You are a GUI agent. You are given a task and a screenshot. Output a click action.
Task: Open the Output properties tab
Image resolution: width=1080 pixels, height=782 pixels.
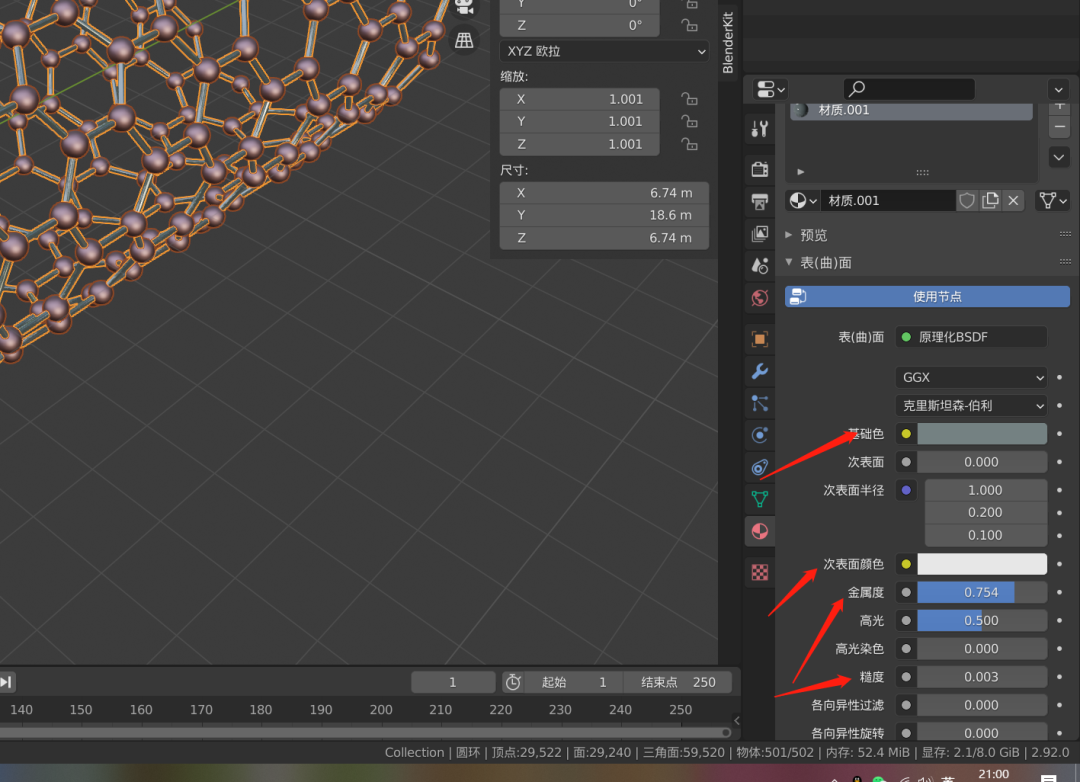coord(760,201)
